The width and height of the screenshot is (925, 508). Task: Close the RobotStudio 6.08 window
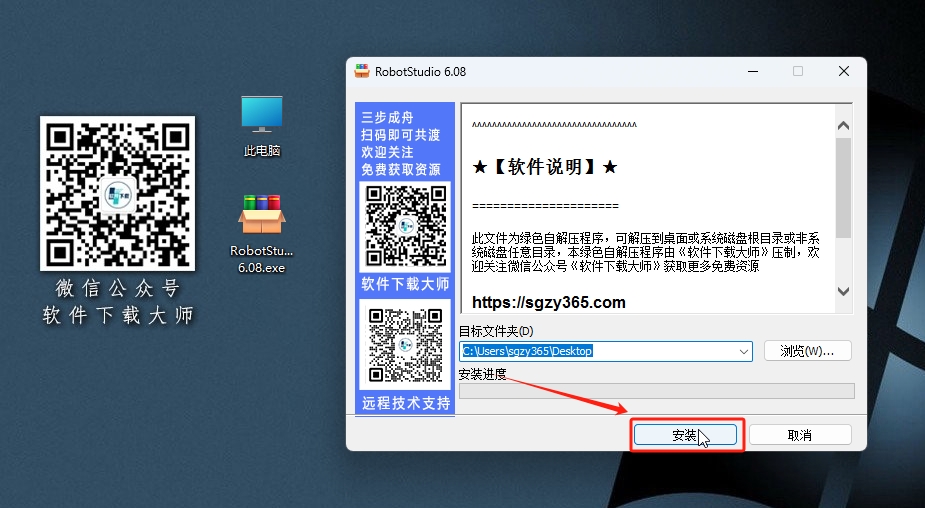(x=844, y=71)
